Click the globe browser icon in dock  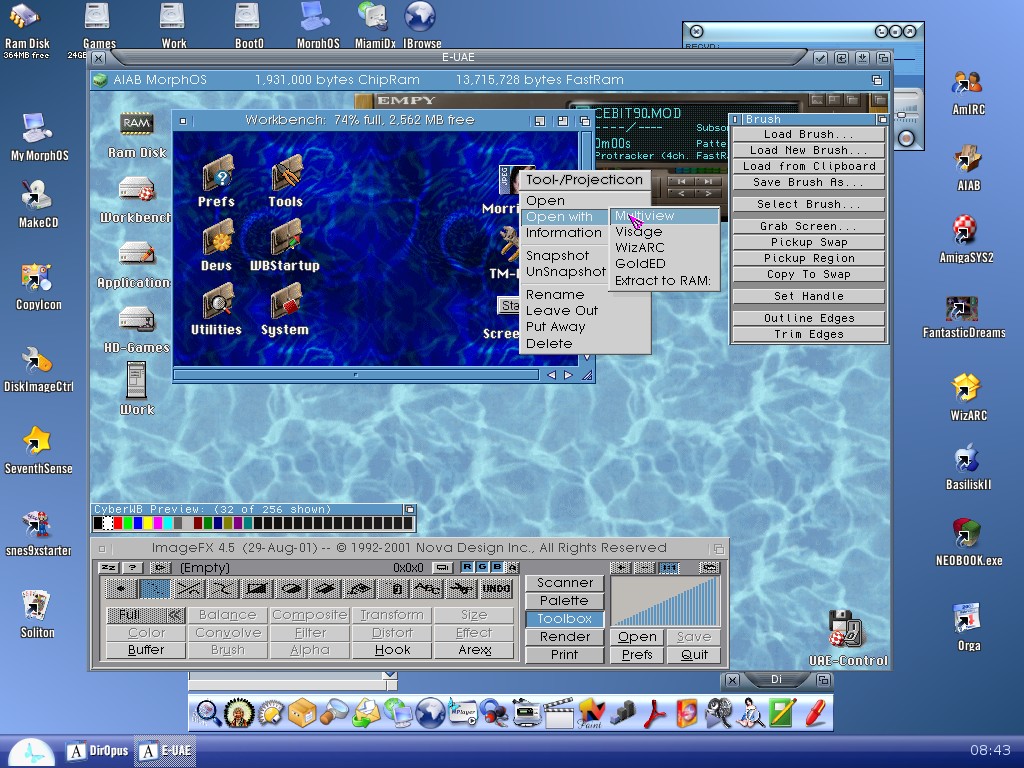click(430, 712)
